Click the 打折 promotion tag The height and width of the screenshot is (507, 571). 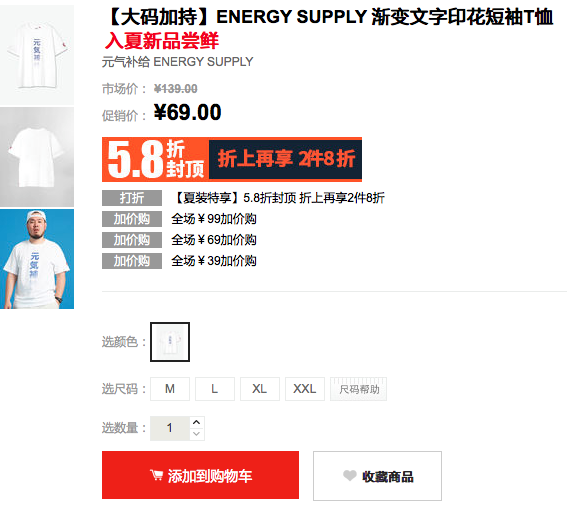pos(132,198)
